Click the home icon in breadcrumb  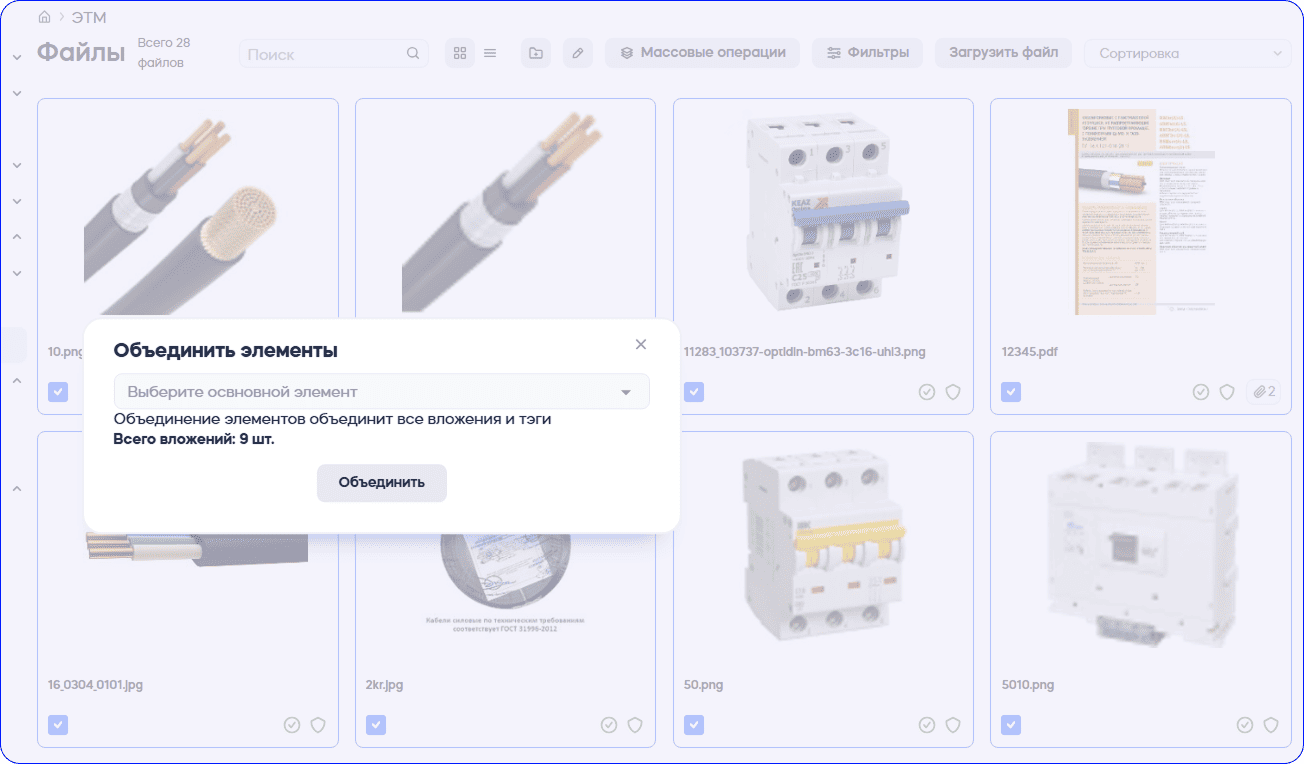pyautogui.click(x=44, y=17)
